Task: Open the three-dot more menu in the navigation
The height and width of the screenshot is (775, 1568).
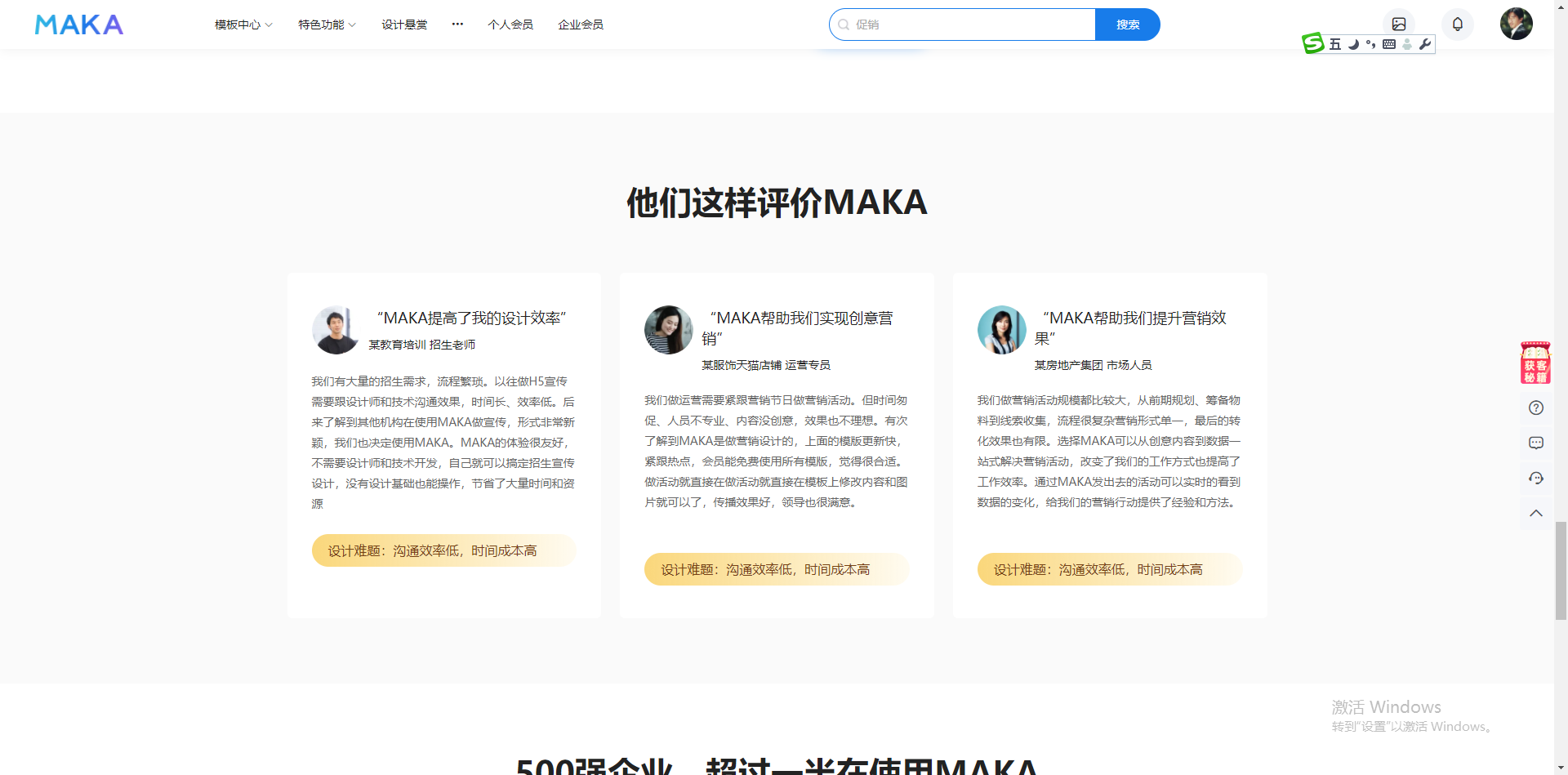Action: tap(457, 24)
